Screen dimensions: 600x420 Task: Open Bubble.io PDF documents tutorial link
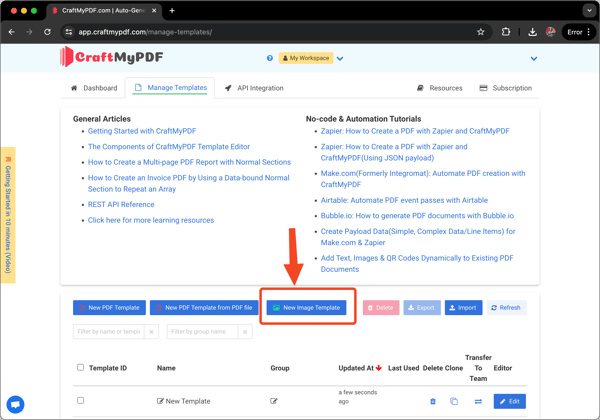coord(417,216)
